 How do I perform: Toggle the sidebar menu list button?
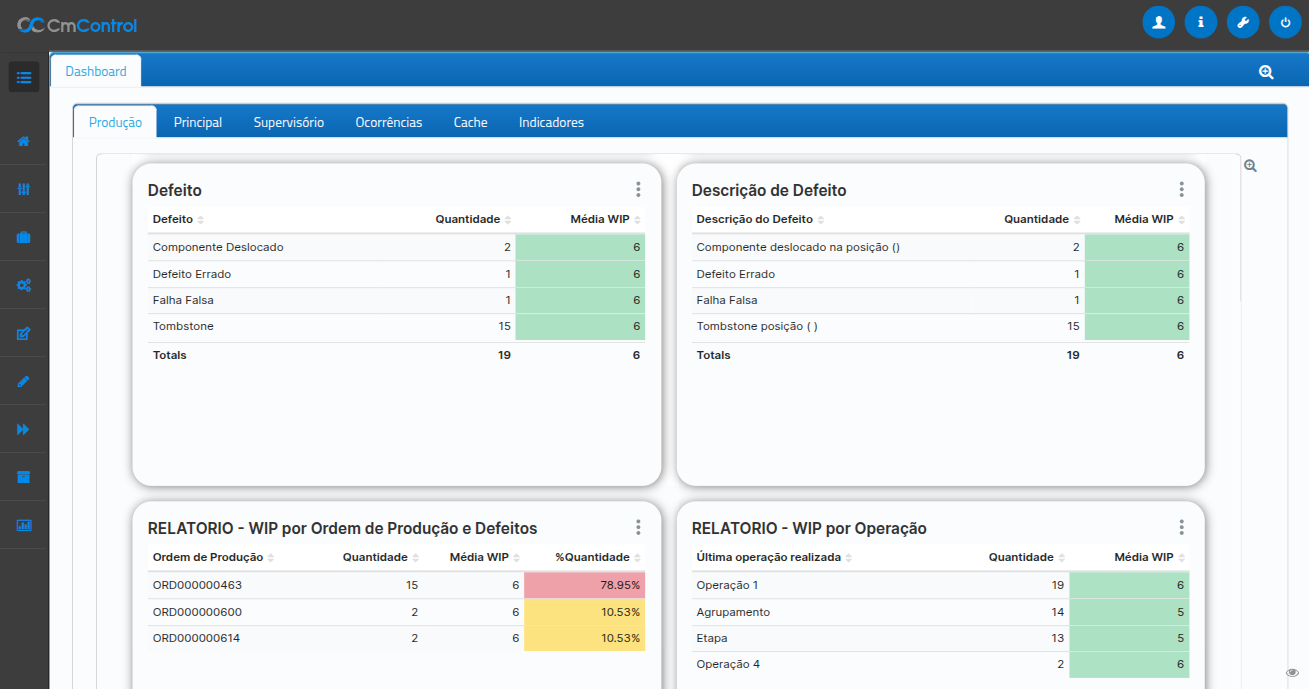[x=24, y=77]
